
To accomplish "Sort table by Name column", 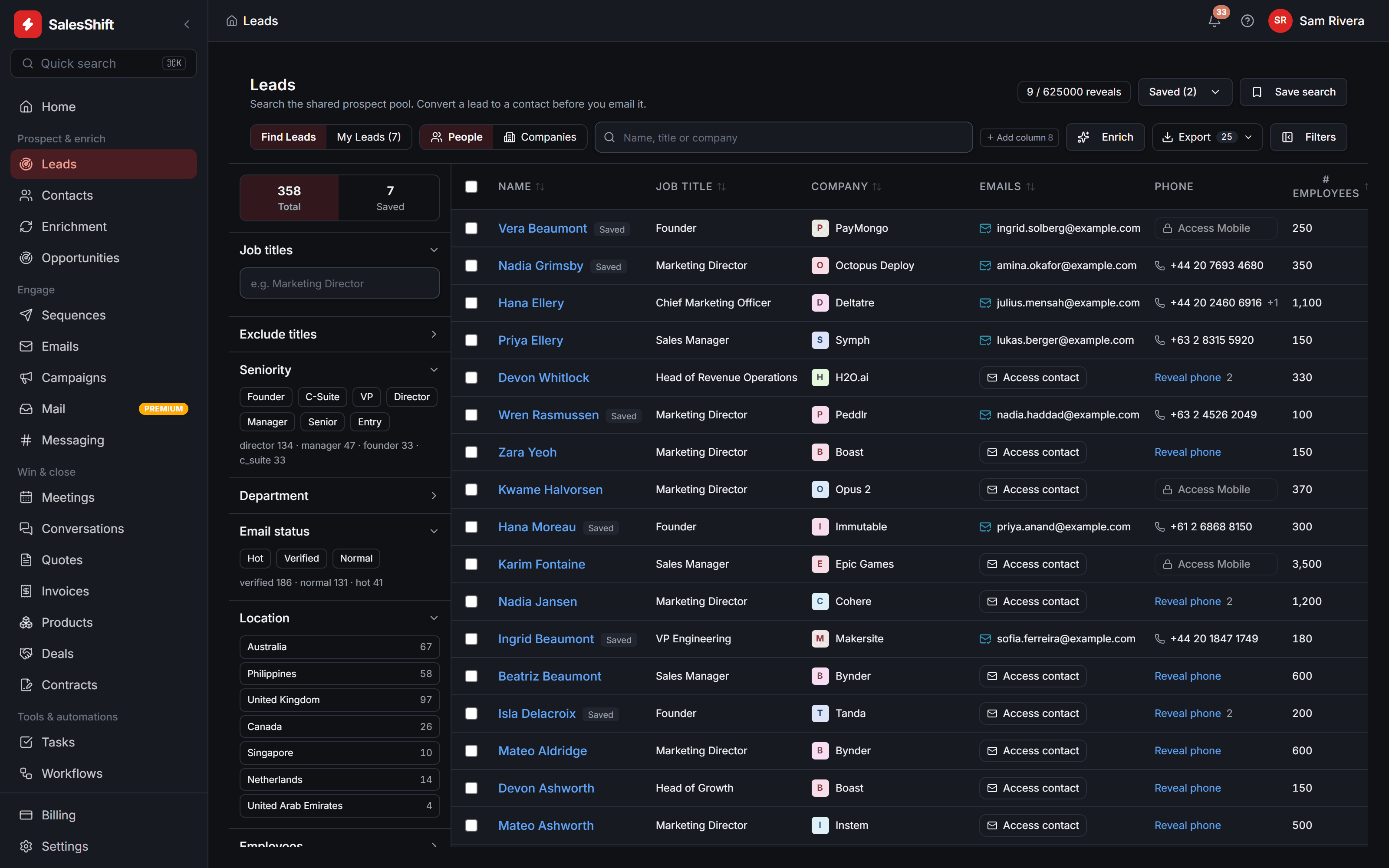I will 521,187.
